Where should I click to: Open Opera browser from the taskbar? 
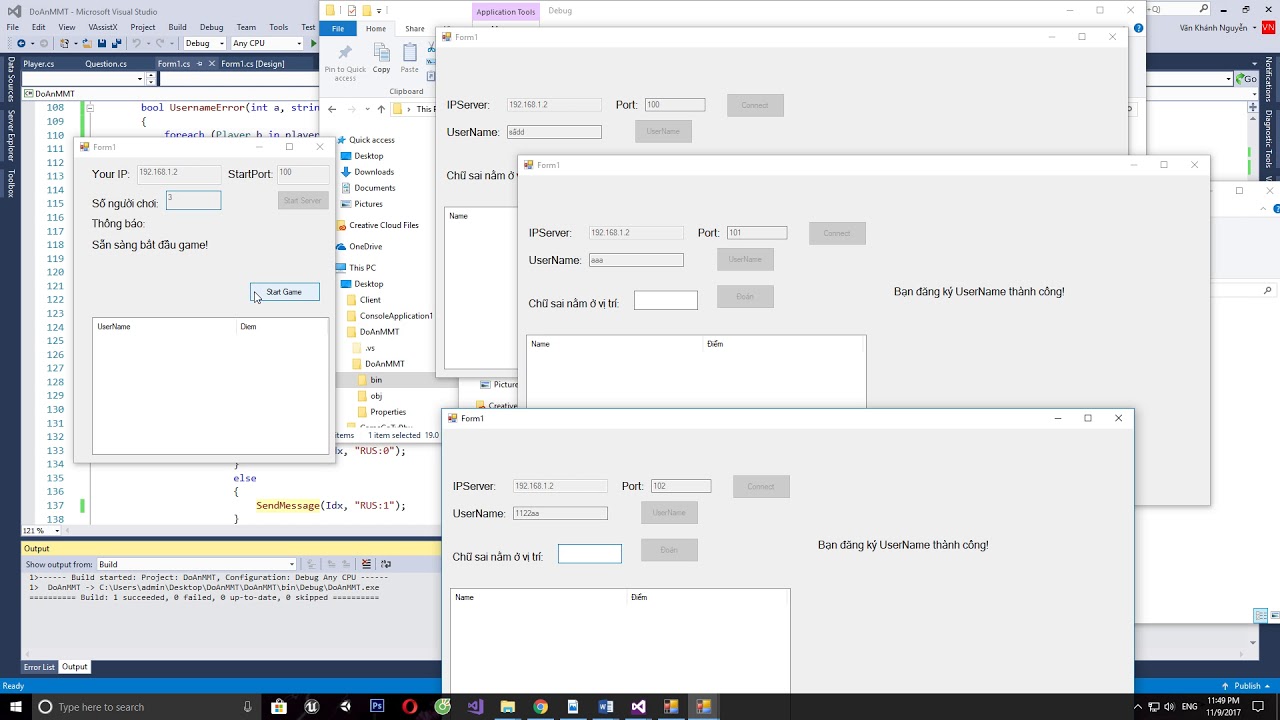[x=410, y=707]
